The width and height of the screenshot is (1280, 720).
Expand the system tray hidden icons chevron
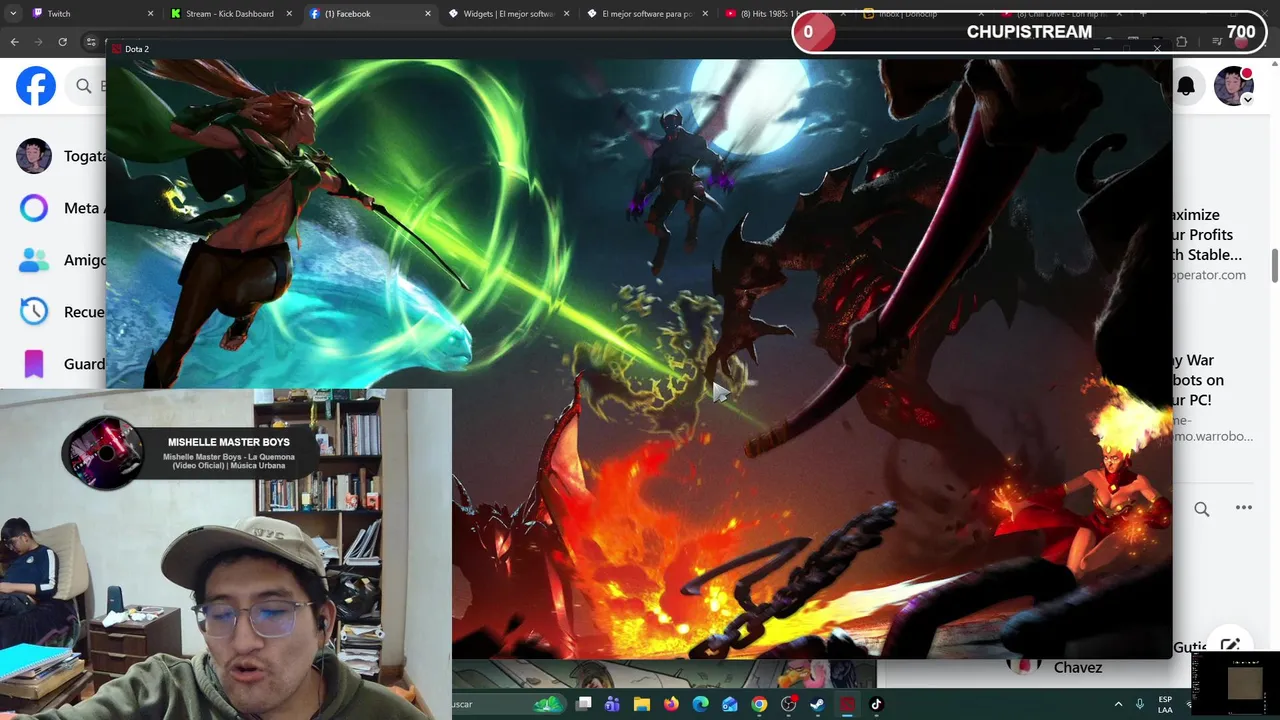pos(1118,704)
